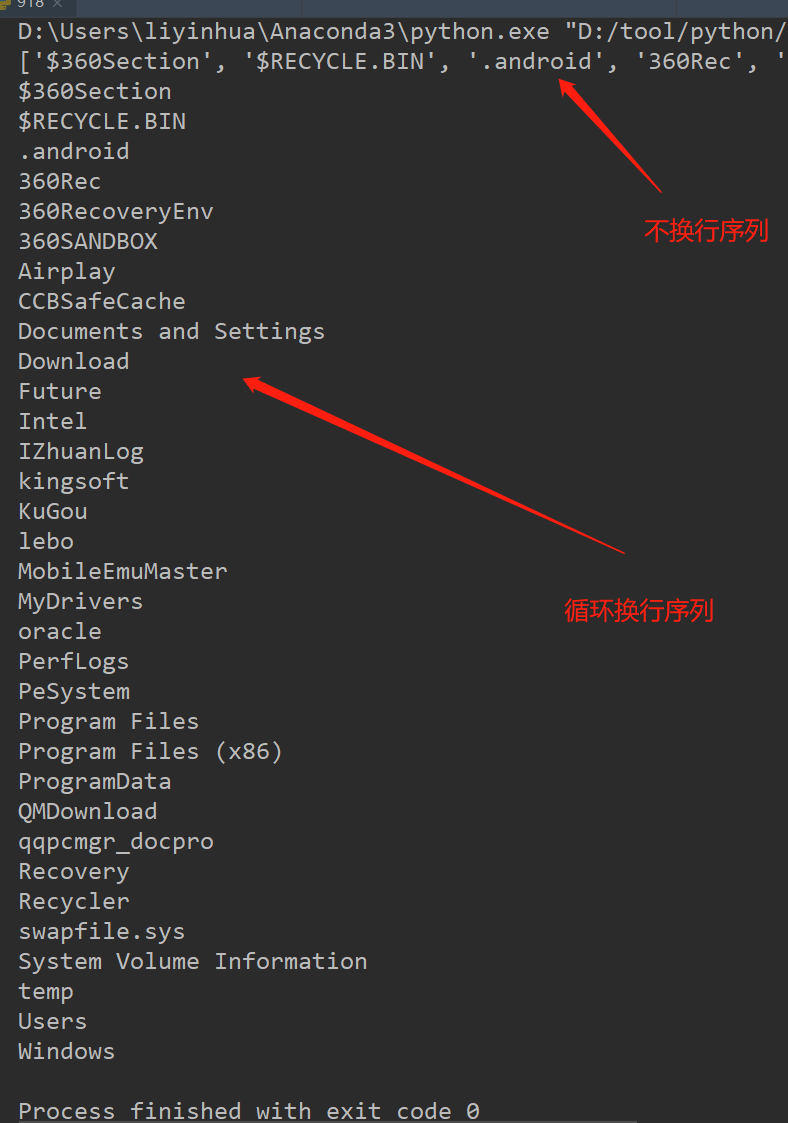
Task: Click the 360RecoveryEnv output line
Action: (x=115, y=212)
